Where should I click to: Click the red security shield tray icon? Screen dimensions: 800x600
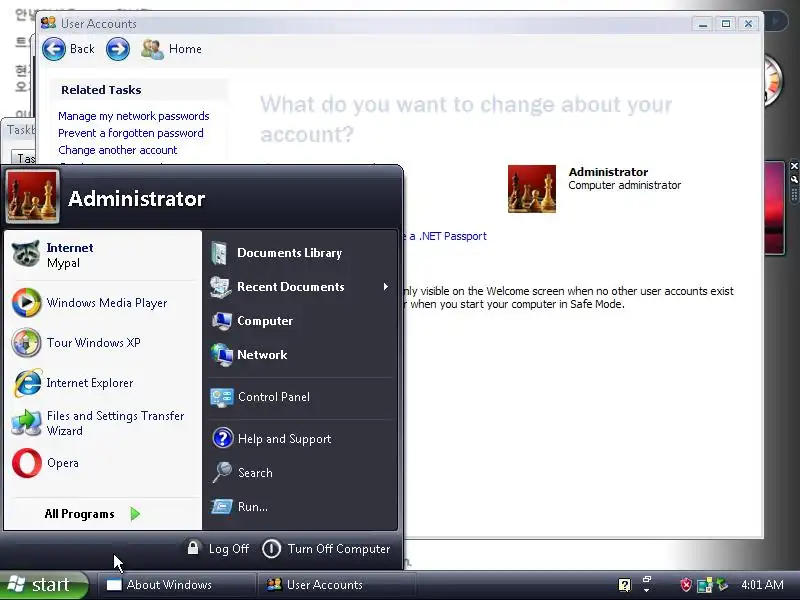coord(686,585)
